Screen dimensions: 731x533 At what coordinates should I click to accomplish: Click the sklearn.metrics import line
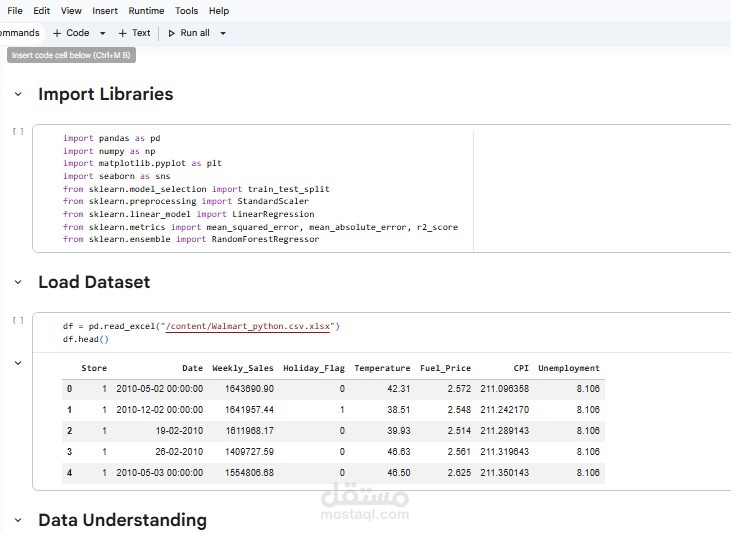coord(261,227)
